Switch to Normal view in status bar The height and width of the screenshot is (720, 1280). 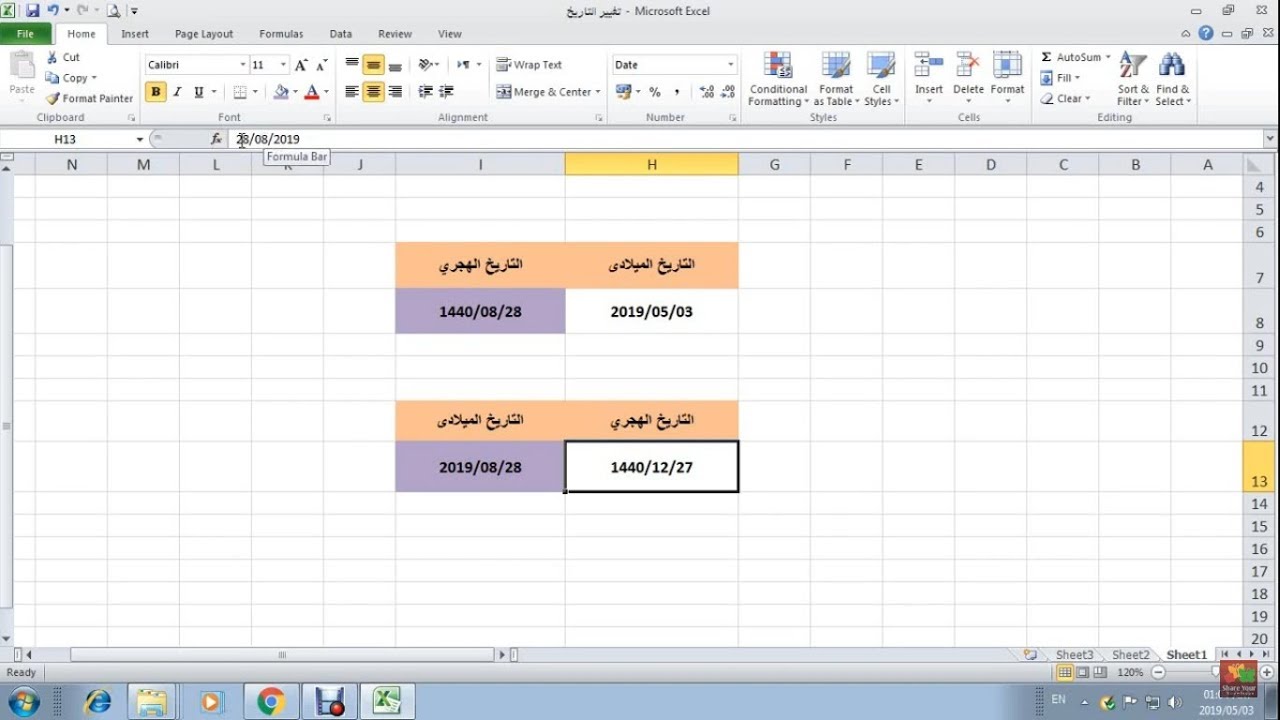(x=1065, y=672)
